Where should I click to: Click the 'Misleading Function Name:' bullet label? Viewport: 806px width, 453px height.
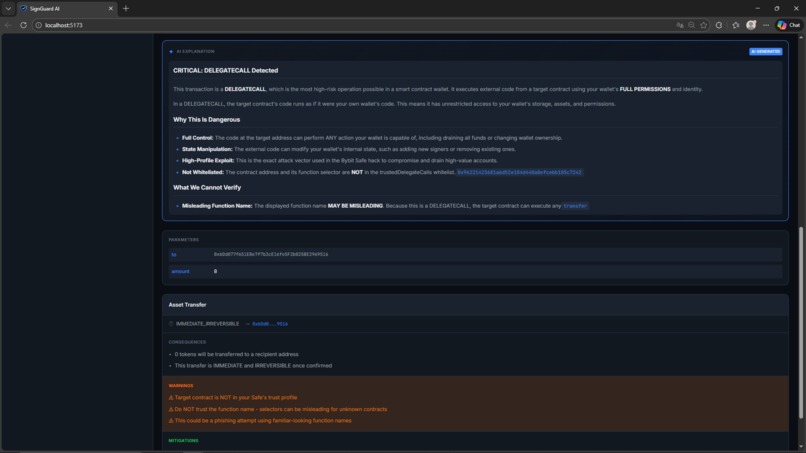pyautogui.click(x=217, y=206)
